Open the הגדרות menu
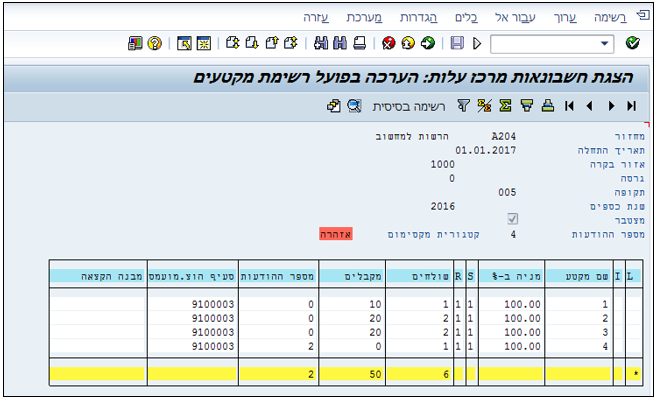 point(419,18)
